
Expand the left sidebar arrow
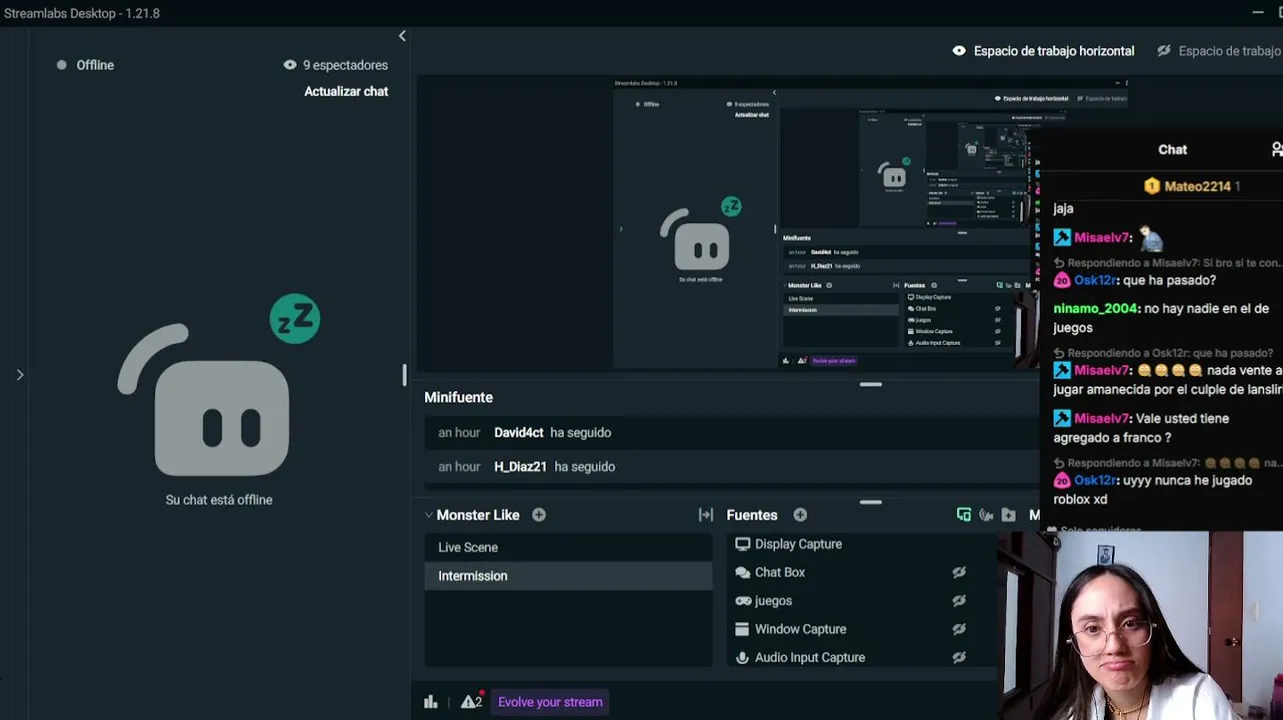20,375
